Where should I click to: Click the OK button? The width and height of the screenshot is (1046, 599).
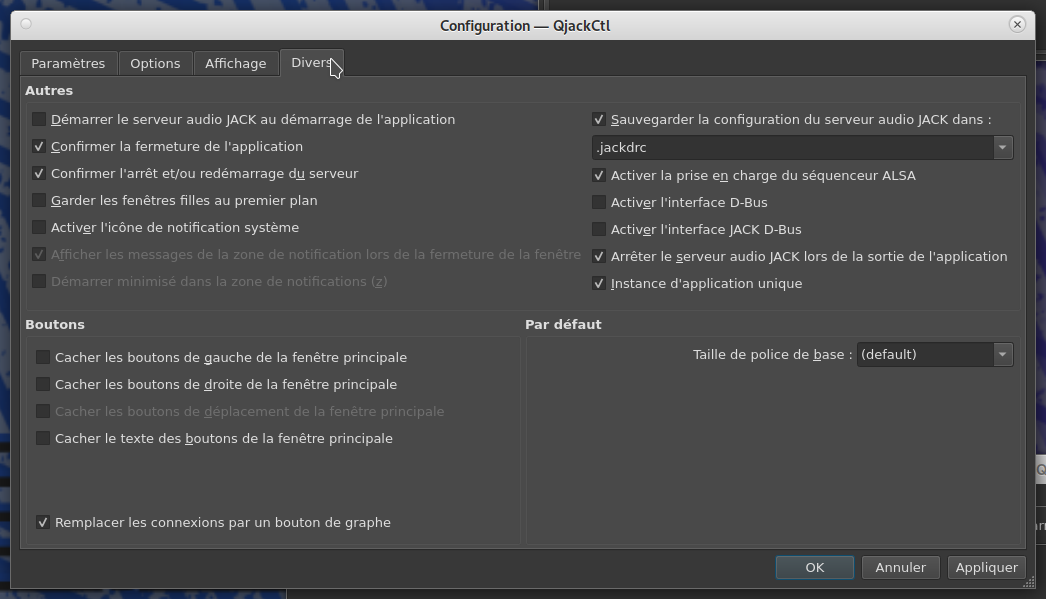click(815, 568)
